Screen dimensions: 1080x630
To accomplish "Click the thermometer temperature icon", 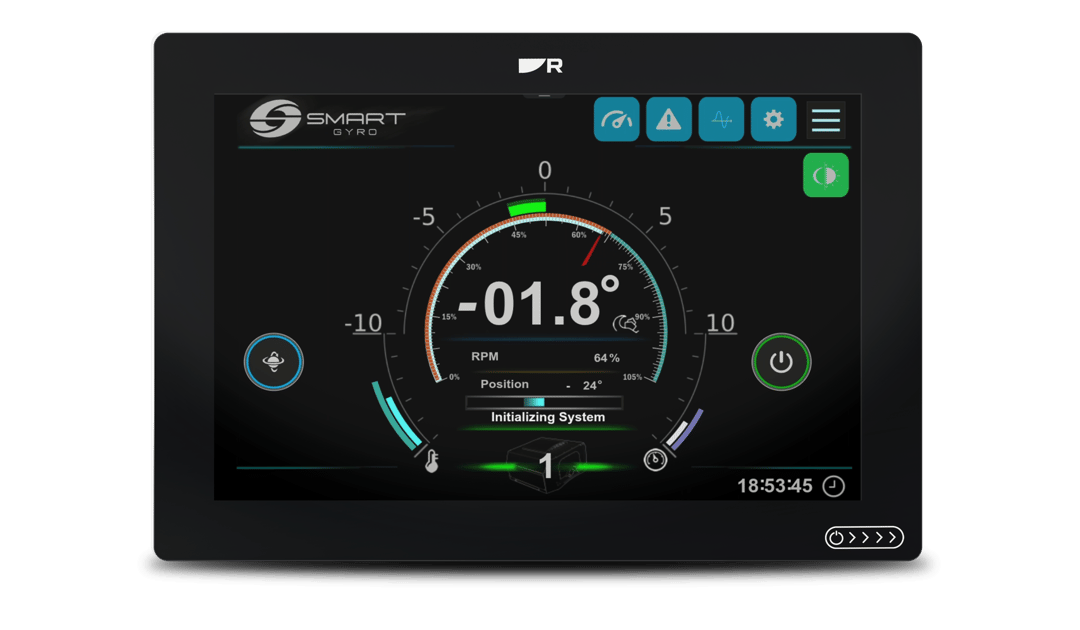I will pyautogui.click(x=432, y=460).
